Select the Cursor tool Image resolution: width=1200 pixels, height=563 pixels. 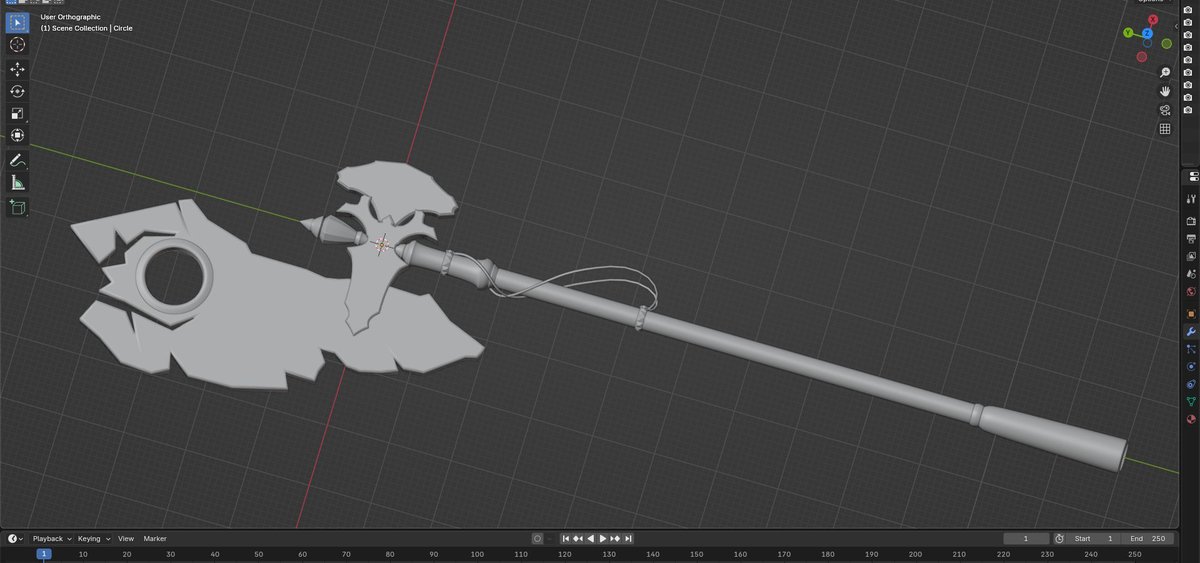coord(17,45)
